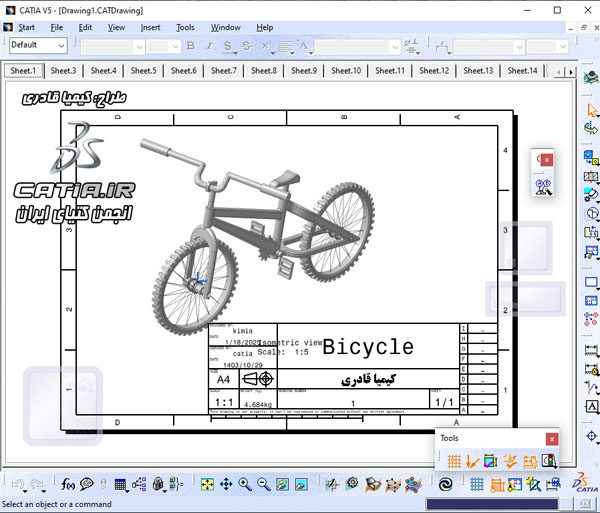
Task: Click the icon in small floating toolbar
Action: point(543,187)
